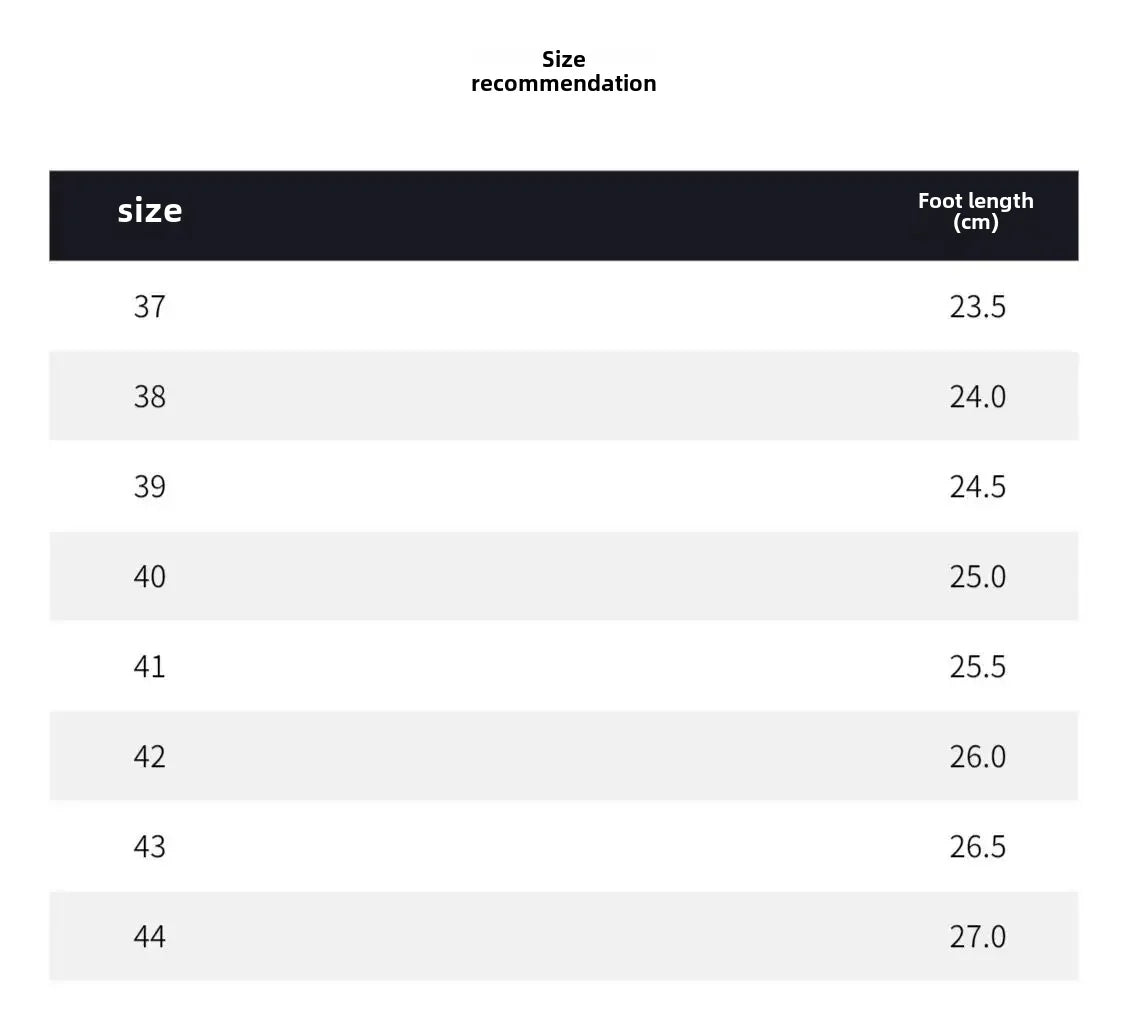
Task: Click the "Foot length (cm)" column header
Action: click(975, 211)
